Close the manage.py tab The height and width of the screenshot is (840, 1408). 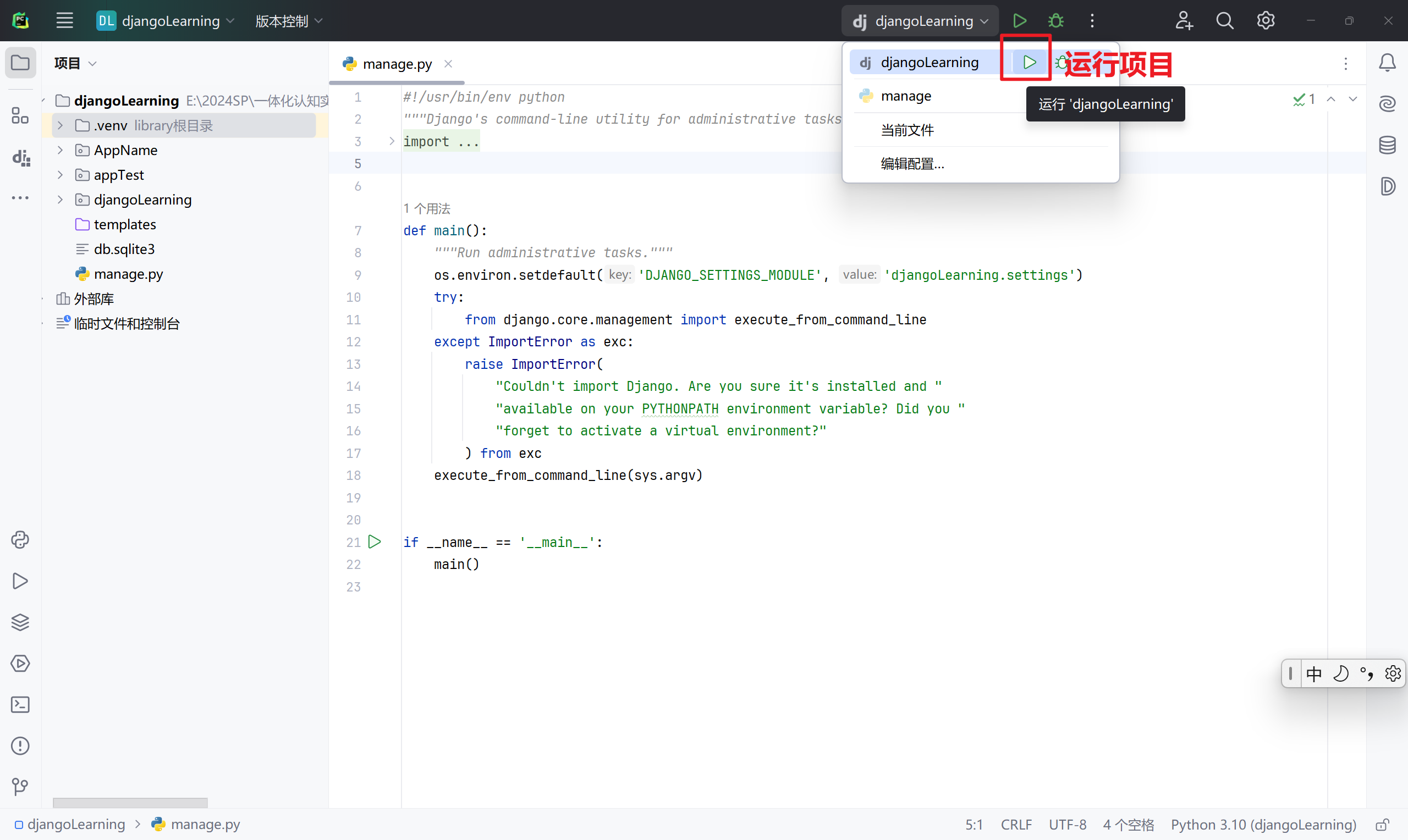coord(448,63)
